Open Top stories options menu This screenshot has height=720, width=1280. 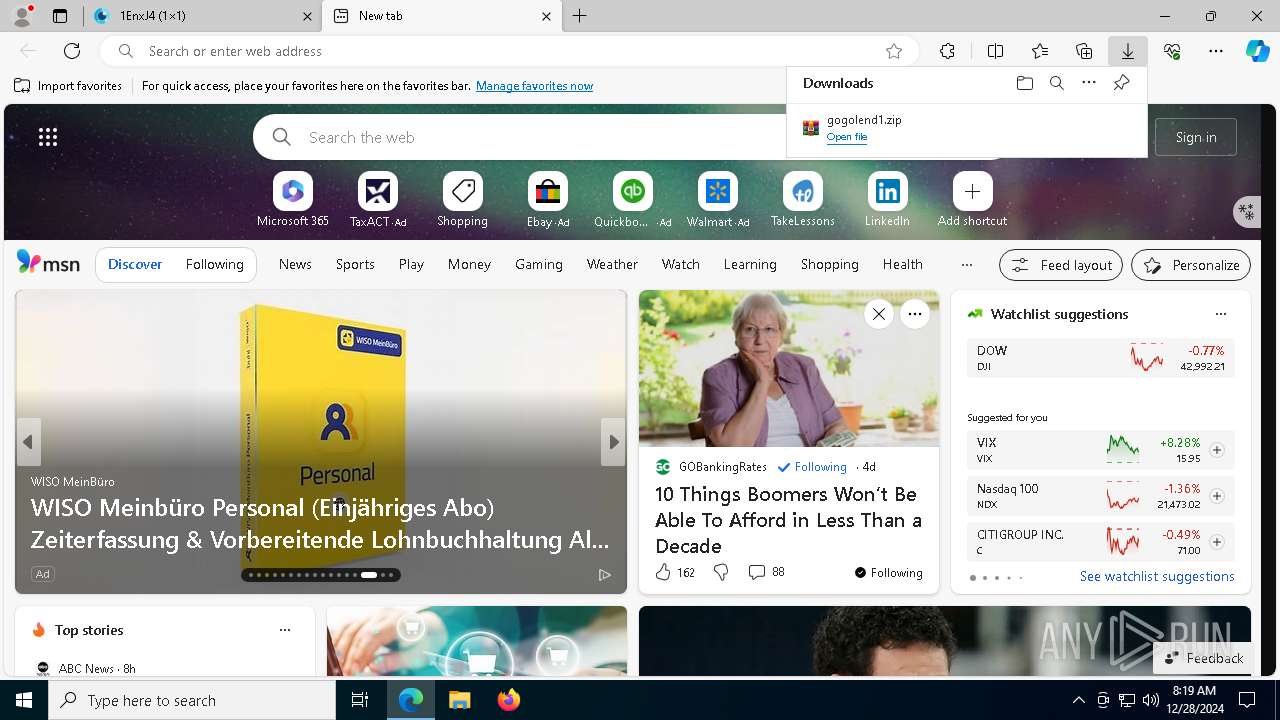point(285,630)
